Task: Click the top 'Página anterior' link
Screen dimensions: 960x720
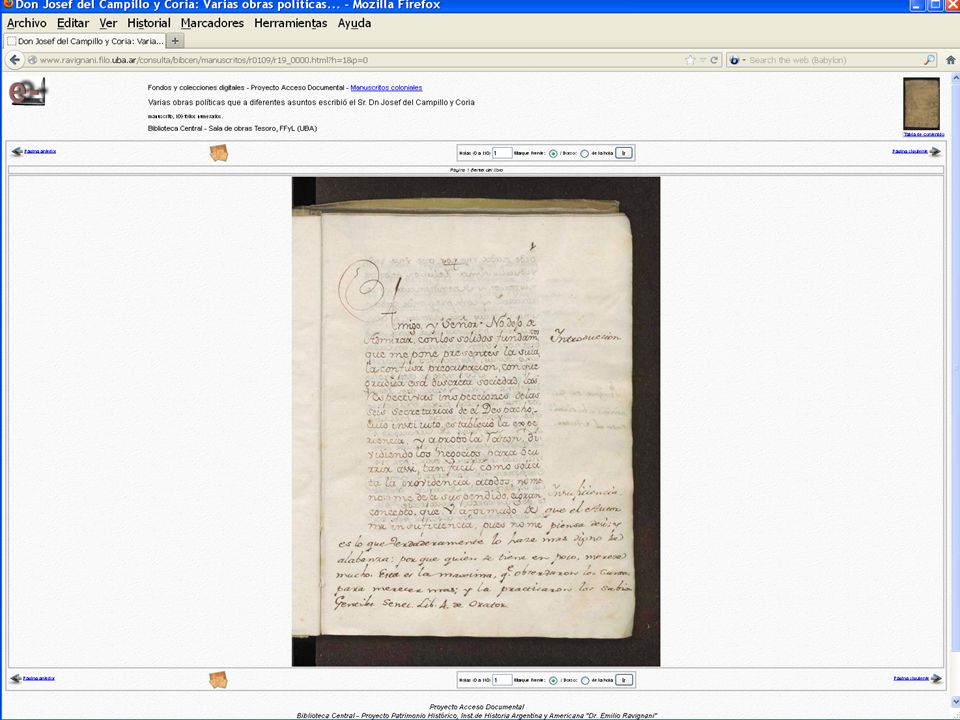Action: [x=40, y=151]
